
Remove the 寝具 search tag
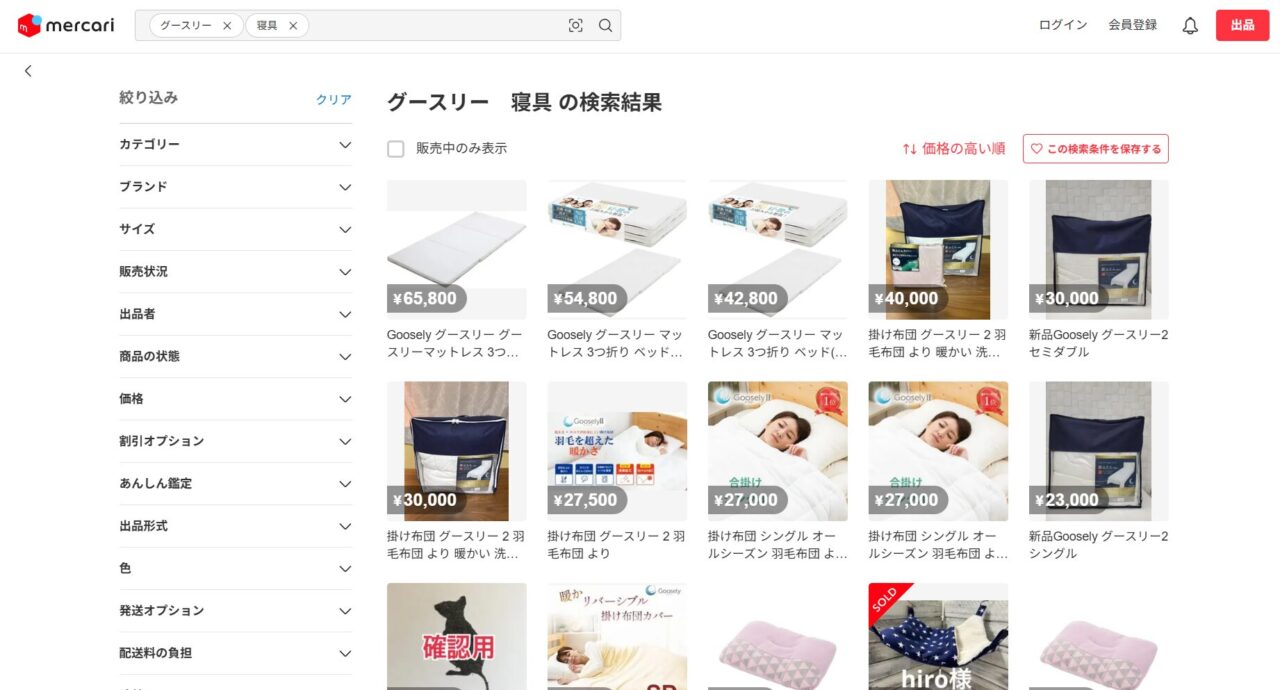click(x=293, y=26)
